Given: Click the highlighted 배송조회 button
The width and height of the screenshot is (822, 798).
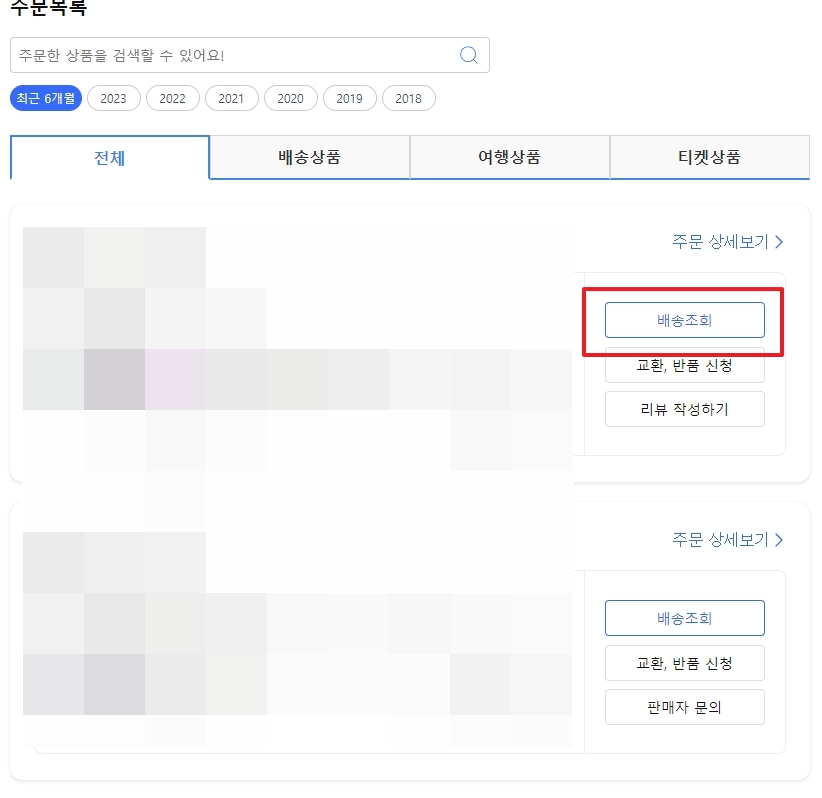Looking at the screenshot, I should tap(684, 320).
